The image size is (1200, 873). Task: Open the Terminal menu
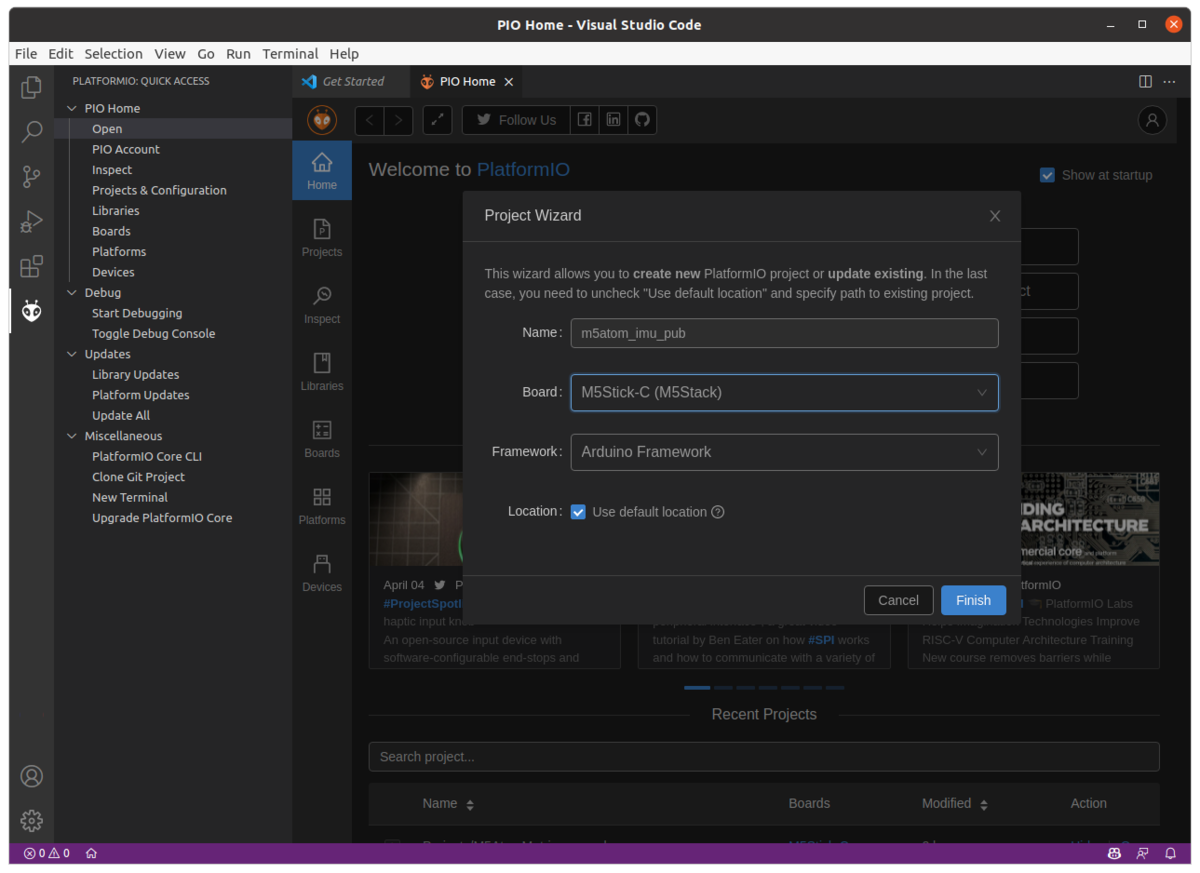tap(290, 54)
